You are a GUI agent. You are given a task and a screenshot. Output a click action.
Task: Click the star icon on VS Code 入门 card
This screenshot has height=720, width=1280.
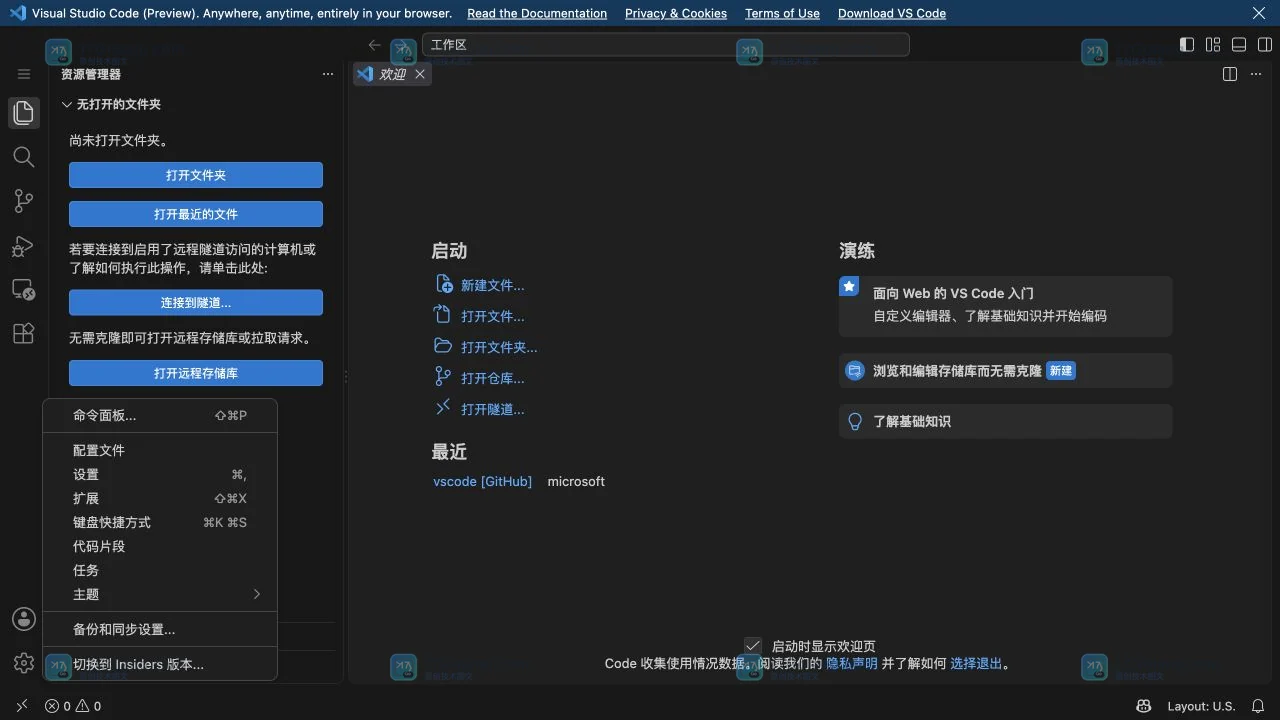tap(849, 286)
